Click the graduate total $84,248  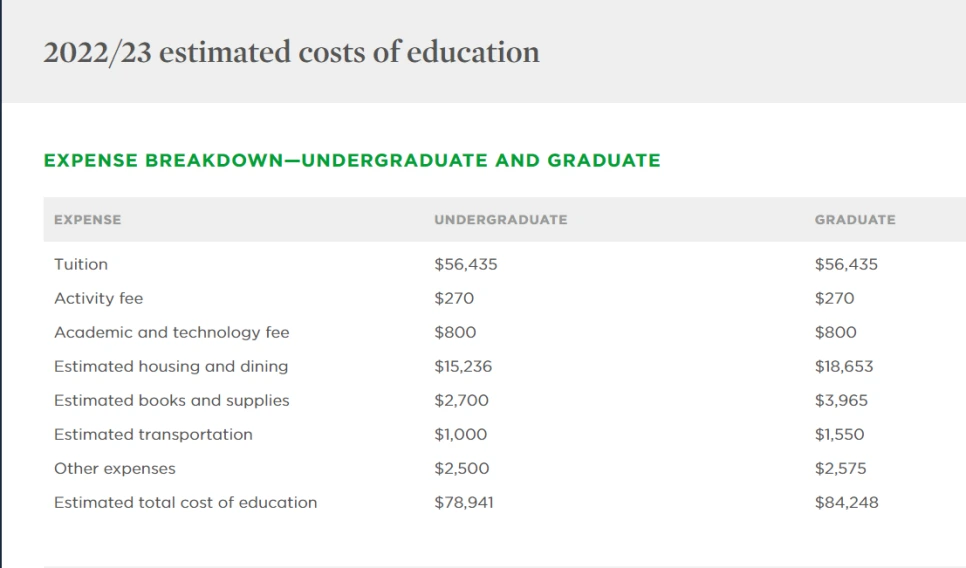pos(846,503)
